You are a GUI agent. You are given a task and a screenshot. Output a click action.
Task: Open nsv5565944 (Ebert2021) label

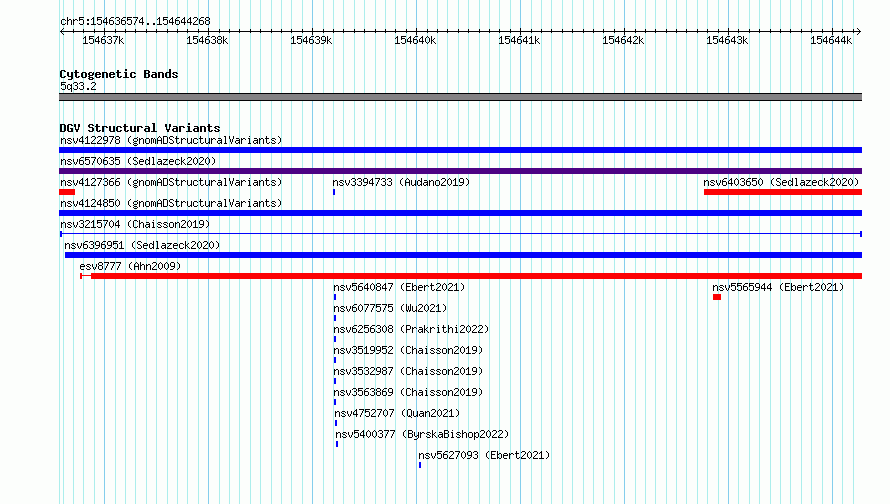(x=778, y=287)
